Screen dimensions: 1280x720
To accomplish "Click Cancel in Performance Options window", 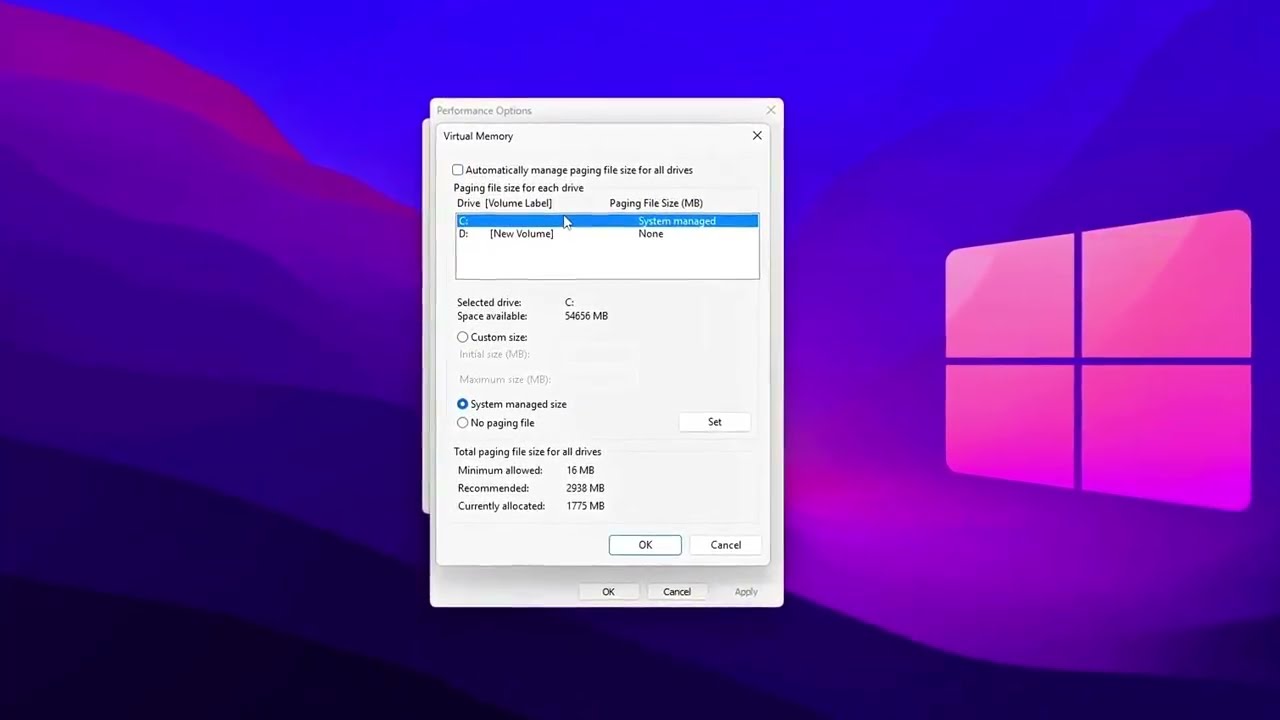I will coord(677,592).
